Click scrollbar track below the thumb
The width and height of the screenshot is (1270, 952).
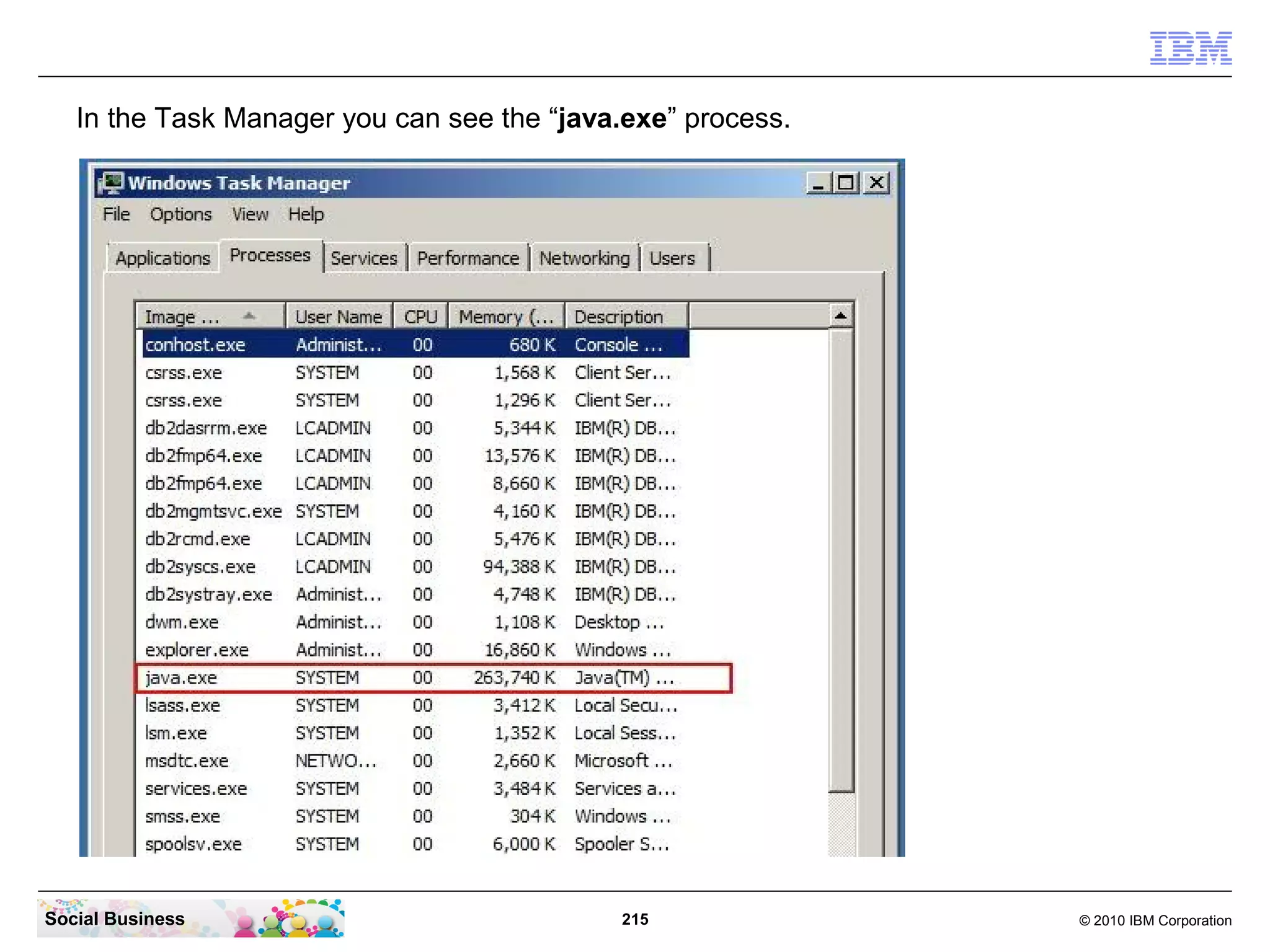tap(841, 824)
